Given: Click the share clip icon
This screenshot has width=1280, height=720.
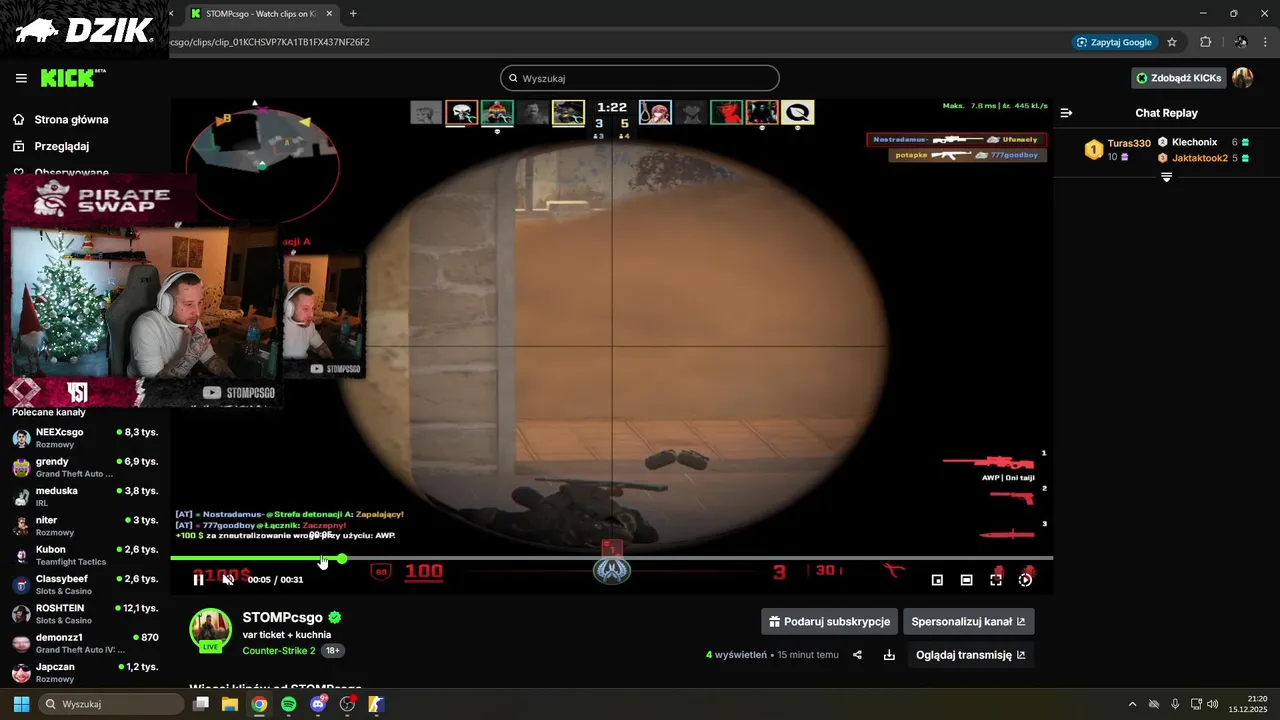Looking at the screenshot, I should pyautogui.click(x=857, y=655).
